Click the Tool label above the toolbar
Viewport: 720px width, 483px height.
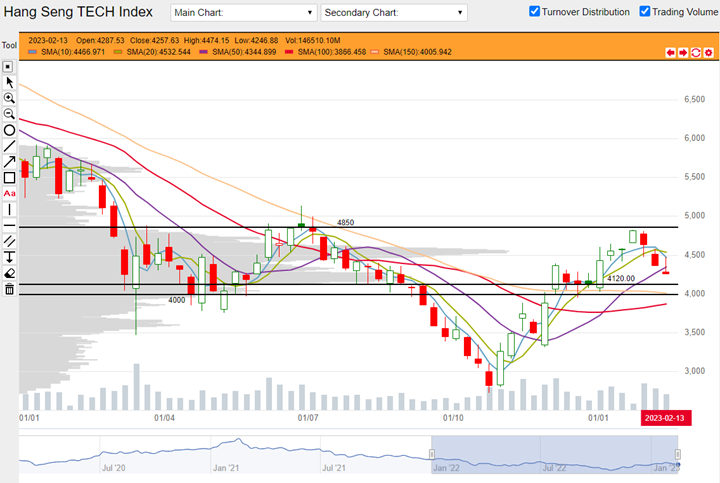[9, 45]
